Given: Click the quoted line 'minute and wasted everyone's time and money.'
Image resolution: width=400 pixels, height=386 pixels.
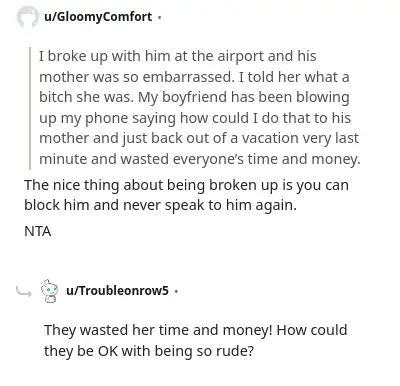Looking at the screenshot, I should tap(200, 159).
